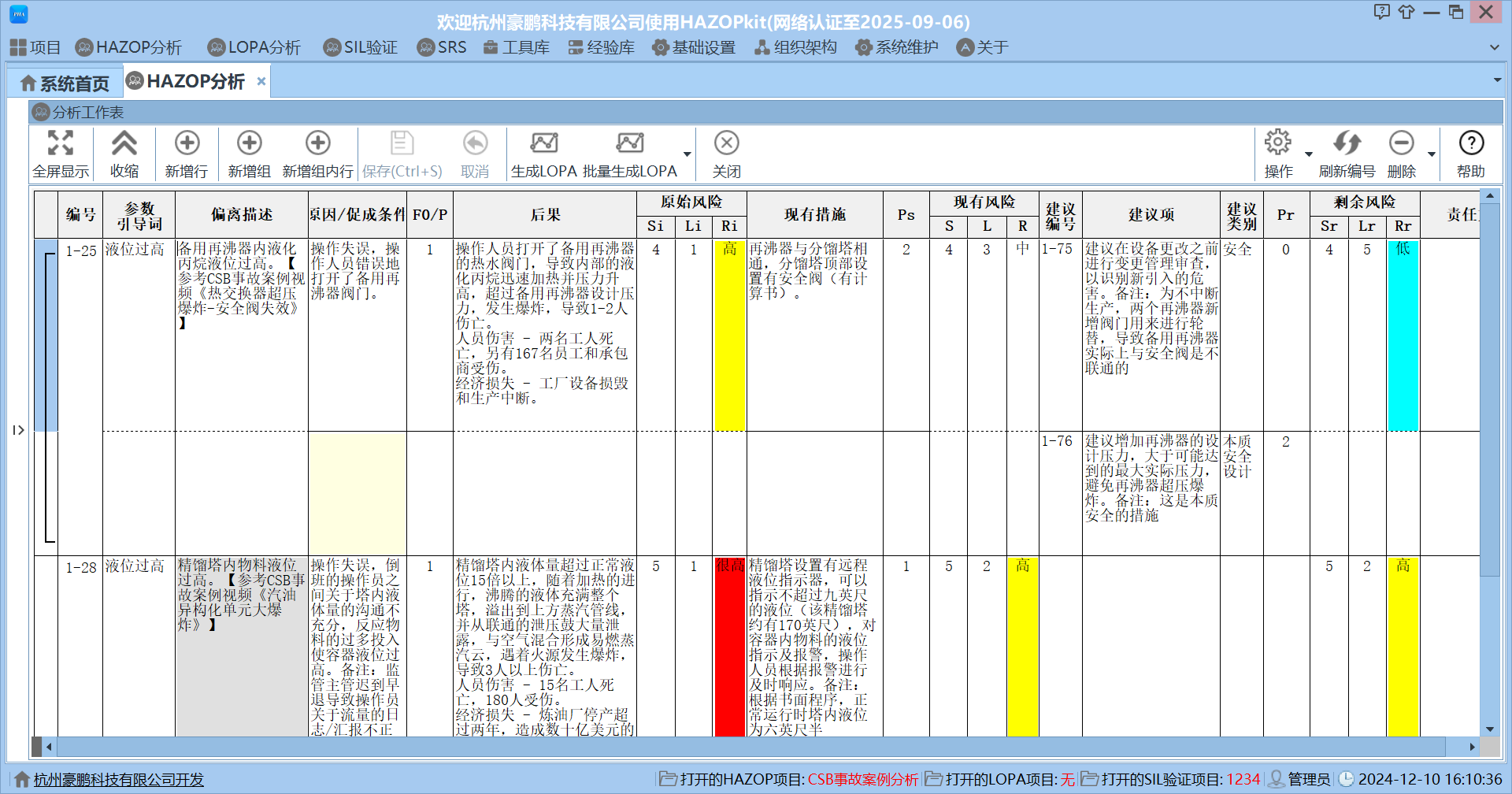Image resolution: width=1512 pixels, height=794 pixels.
Task: Collapse rows with 收缩 icon
Action: [124, 143]
